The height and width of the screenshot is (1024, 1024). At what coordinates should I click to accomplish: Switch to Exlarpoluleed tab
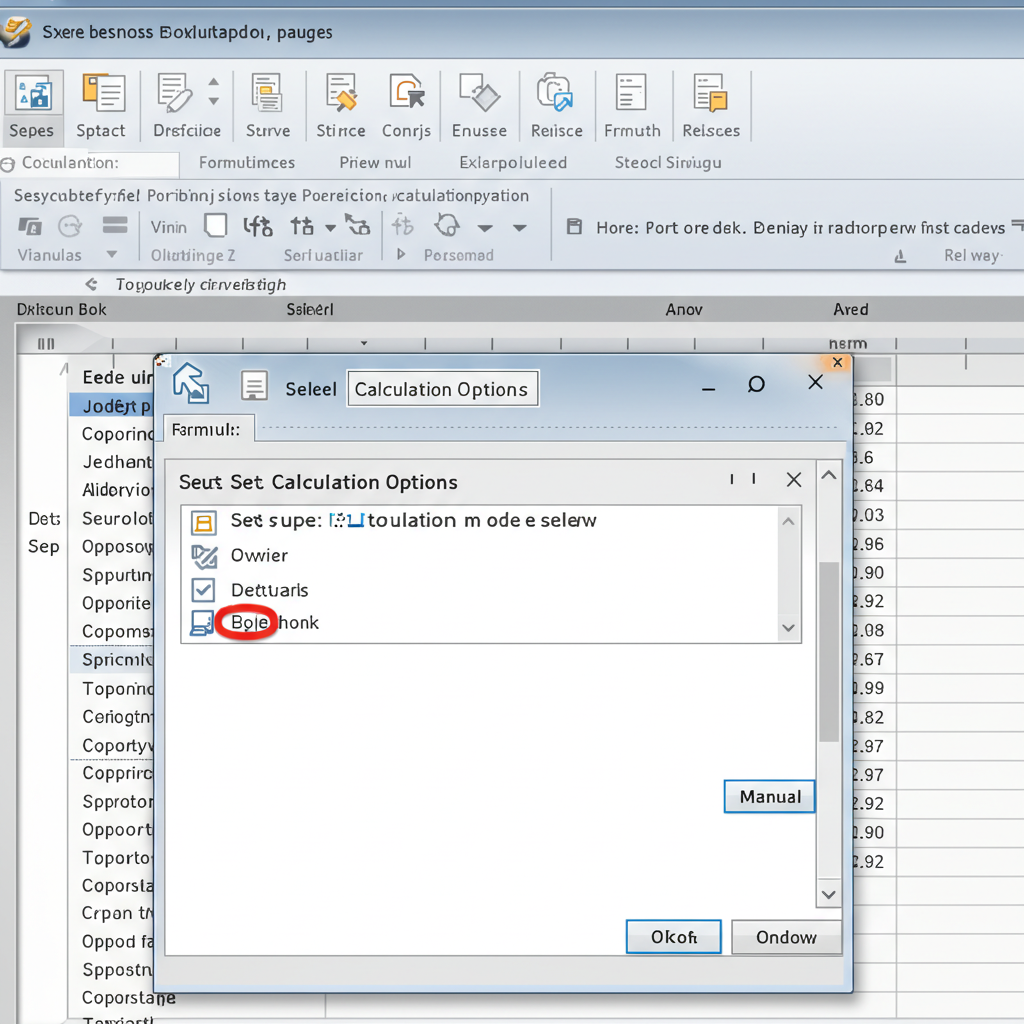(x=513, y=163)
